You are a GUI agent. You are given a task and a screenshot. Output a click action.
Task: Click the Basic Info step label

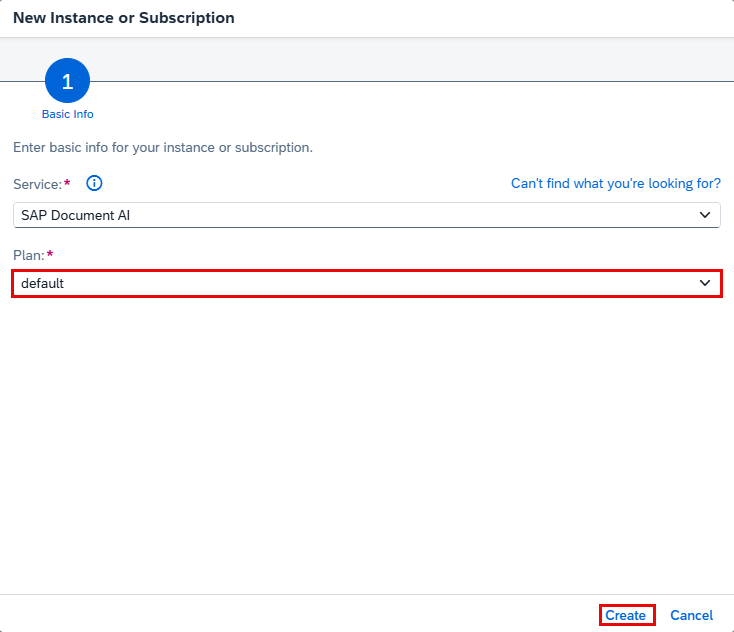pos(67,114)
